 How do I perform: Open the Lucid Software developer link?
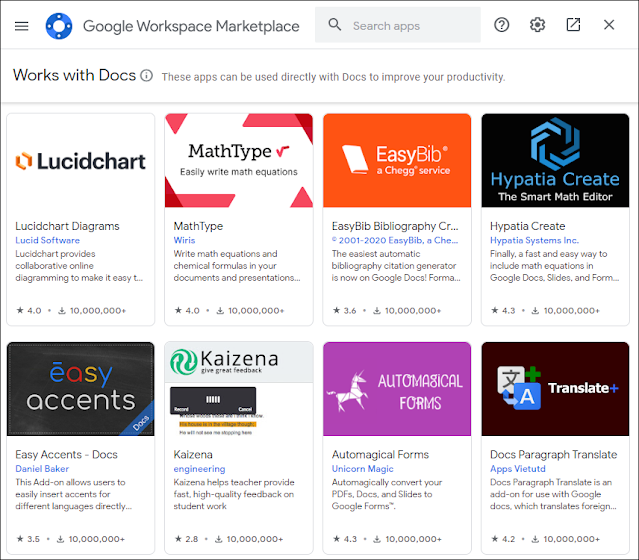pos(47,240)
